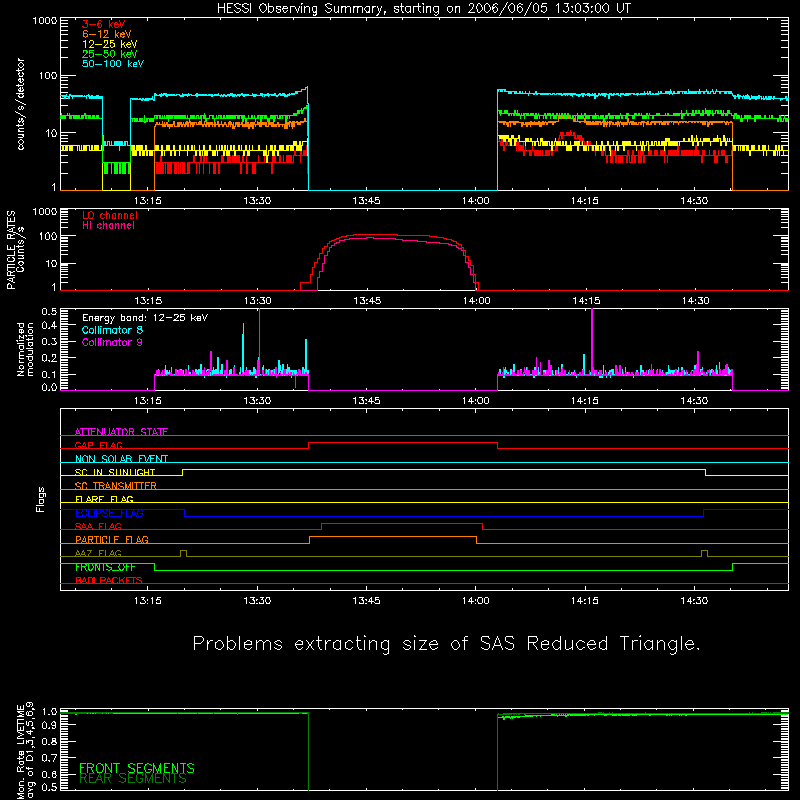Click the Energy band: 12-25 keV label
This screenshot has width=800, height=800.
pos(145,318)
